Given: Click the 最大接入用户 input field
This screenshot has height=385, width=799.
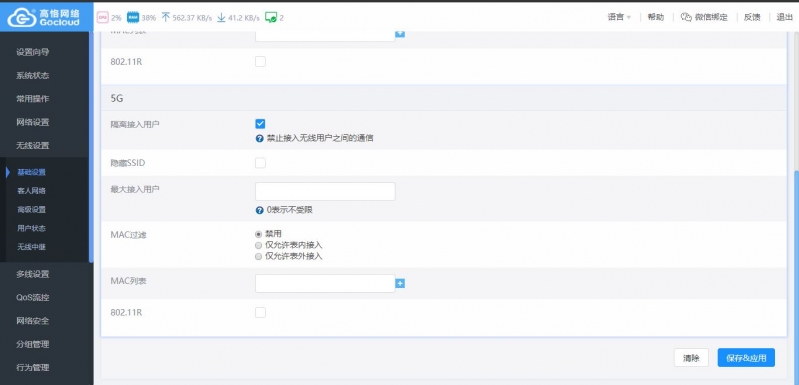Looking at the screenshot, I should pos(325,191).
